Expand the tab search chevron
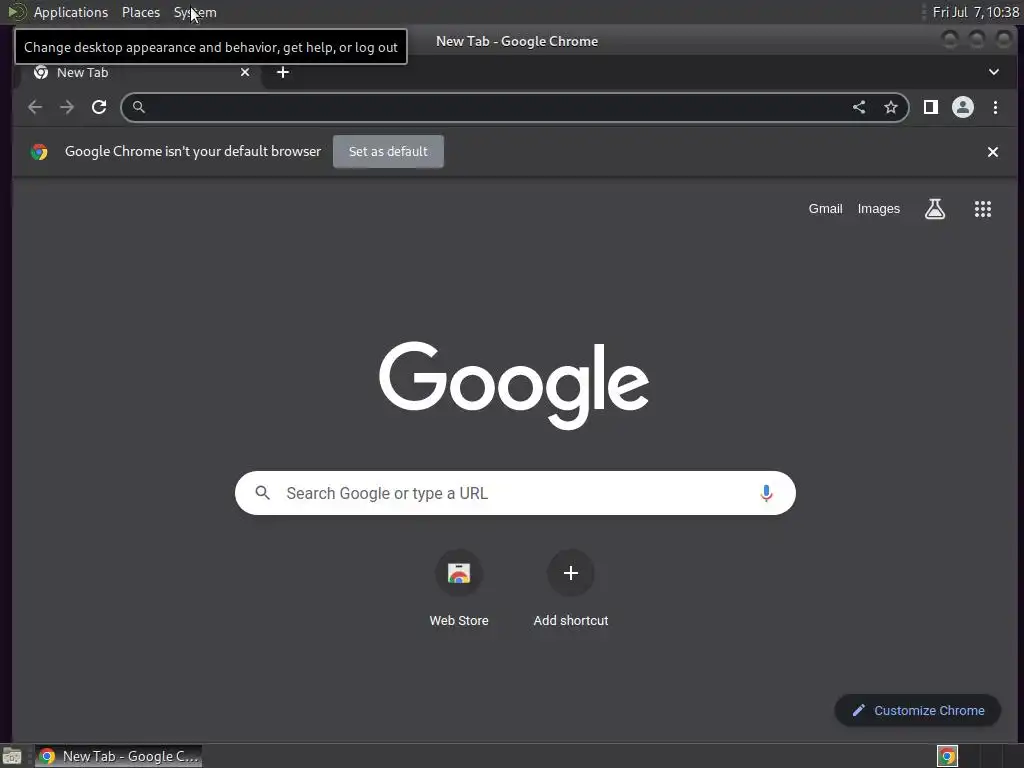This screenshot has width=1024, height=768. (x=993, y=72)
